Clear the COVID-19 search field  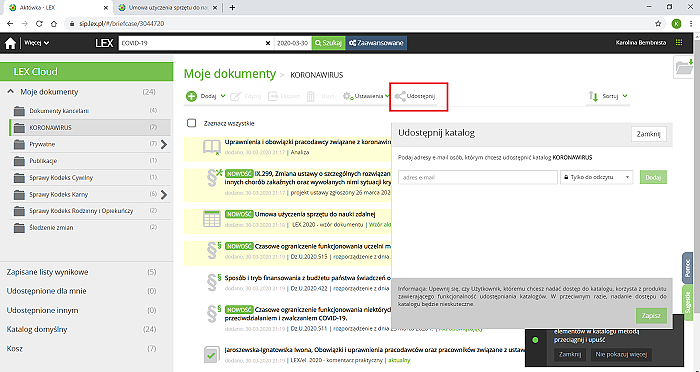[268, 43]
